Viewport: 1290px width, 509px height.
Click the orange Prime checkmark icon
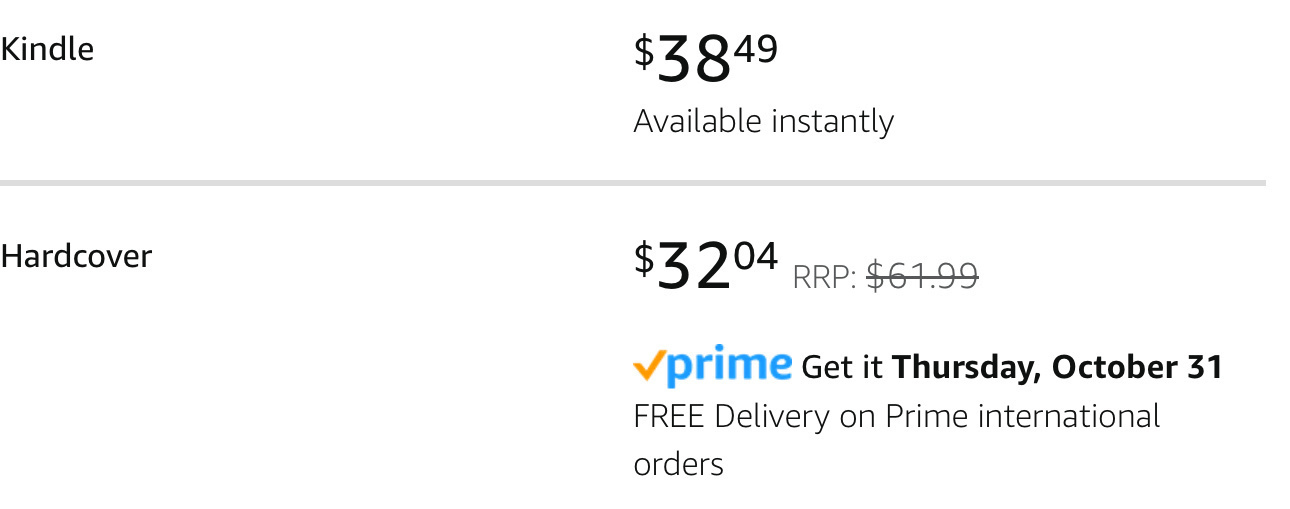pos(648,367)
